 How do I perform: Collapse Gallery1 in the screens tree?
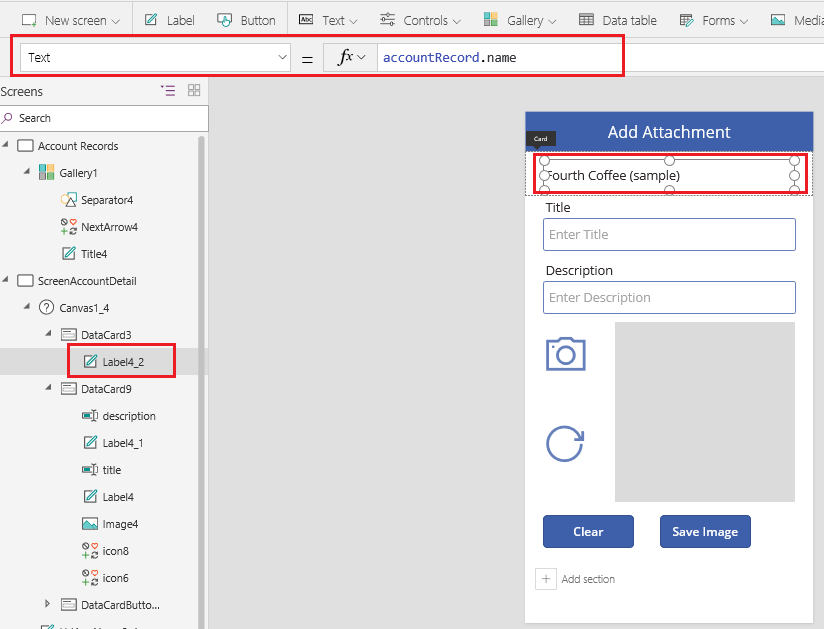click(24, 172)
